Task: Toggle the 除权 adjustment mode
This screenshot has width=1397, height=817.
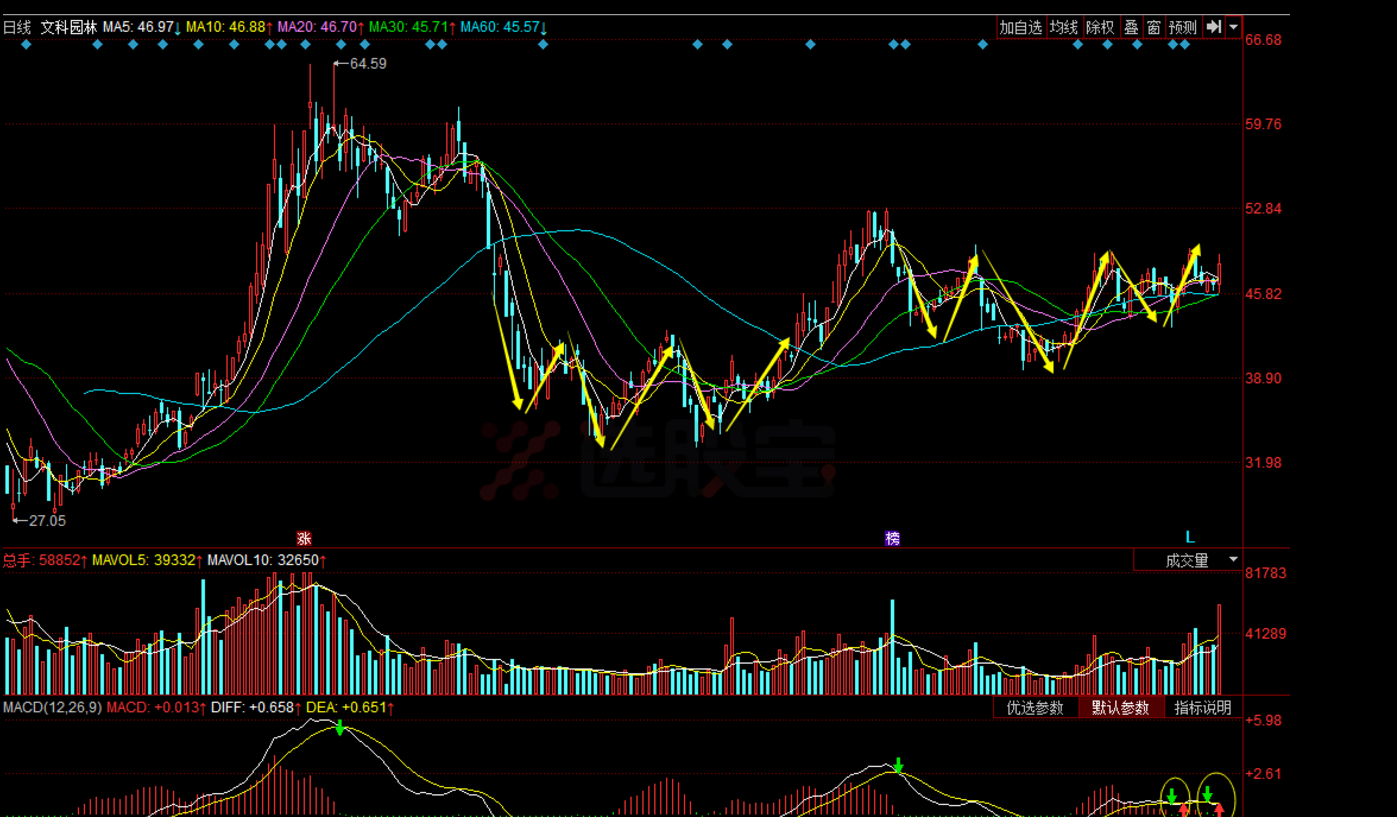Action: [1100, 27]
